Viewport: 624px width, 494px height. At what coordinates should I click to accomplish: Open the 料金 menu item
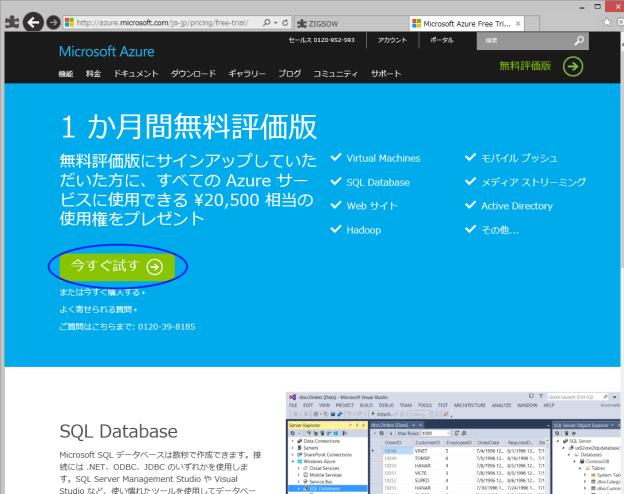[x=93, y=74]
